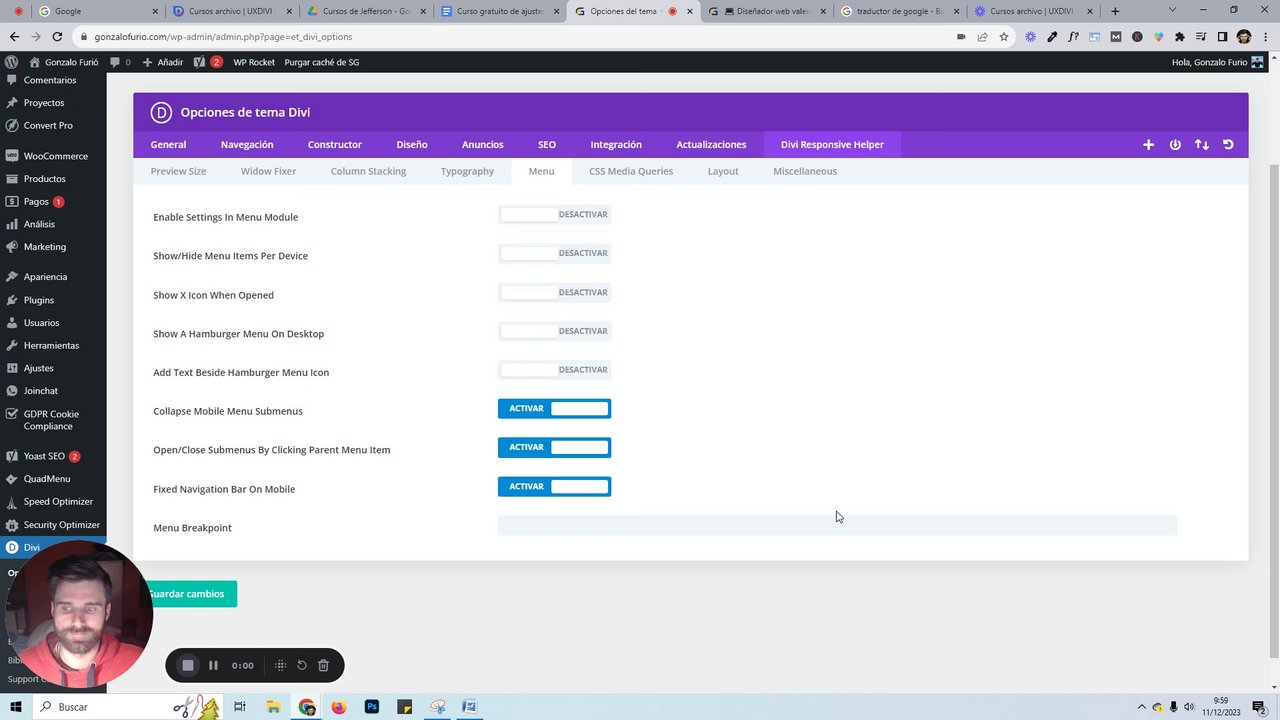Open a new browser tab with plus button

1115,11
